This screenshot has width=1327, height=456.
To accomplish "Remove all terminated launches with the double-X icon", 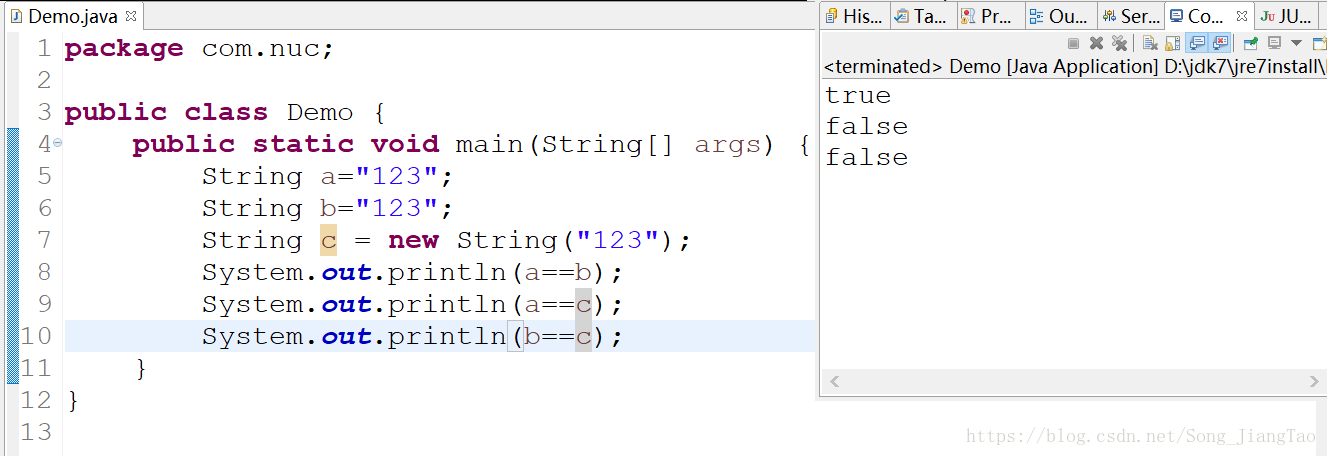I will (x=1120, y=43).
